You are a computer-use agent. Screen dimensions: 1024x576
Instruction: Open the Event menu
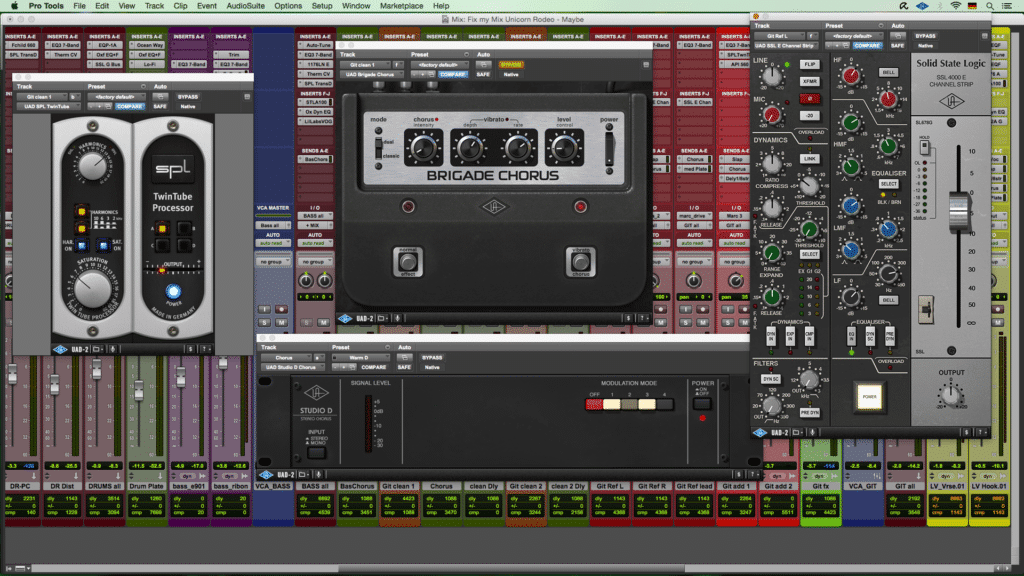pos(206,6)
